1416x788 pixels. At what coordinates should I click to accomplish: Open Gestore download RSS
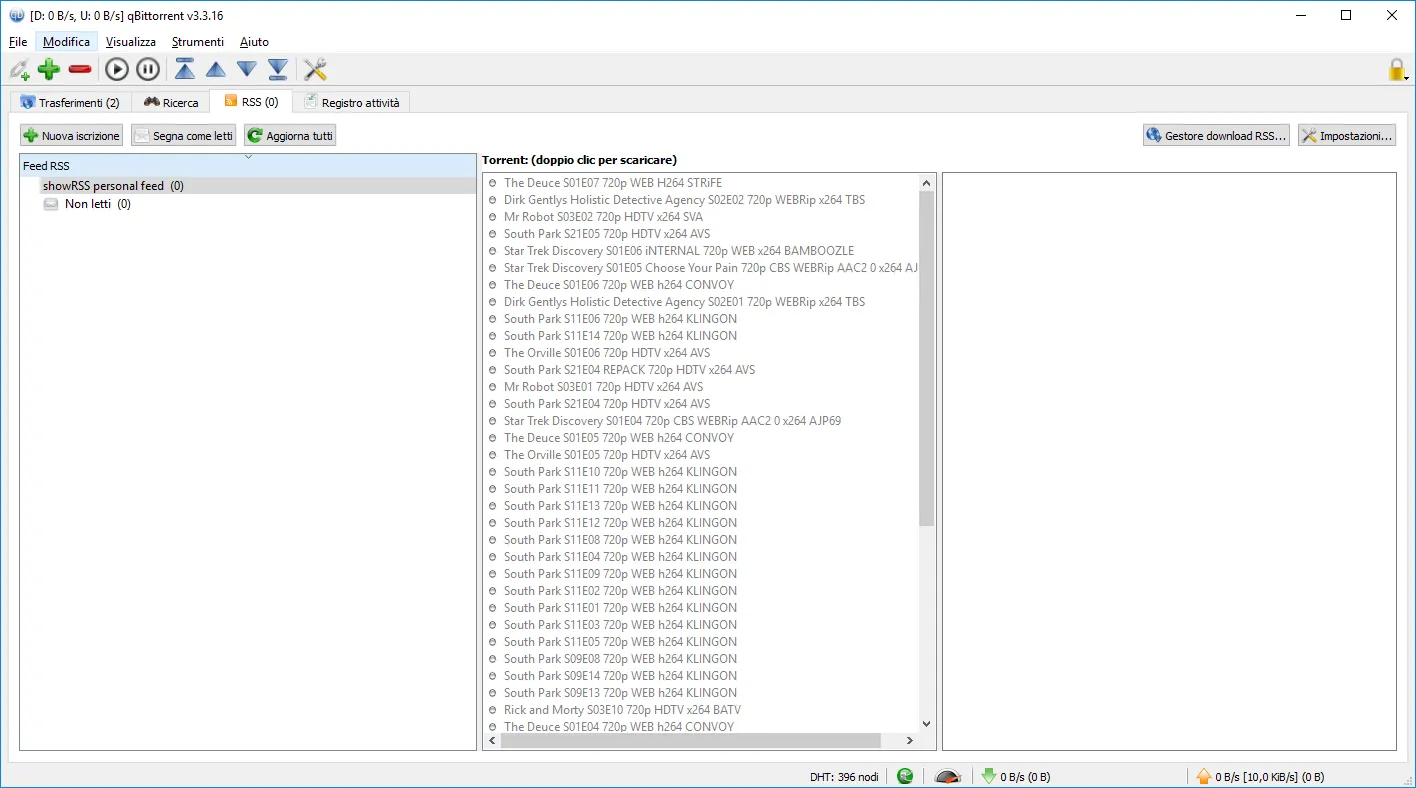1216,135
